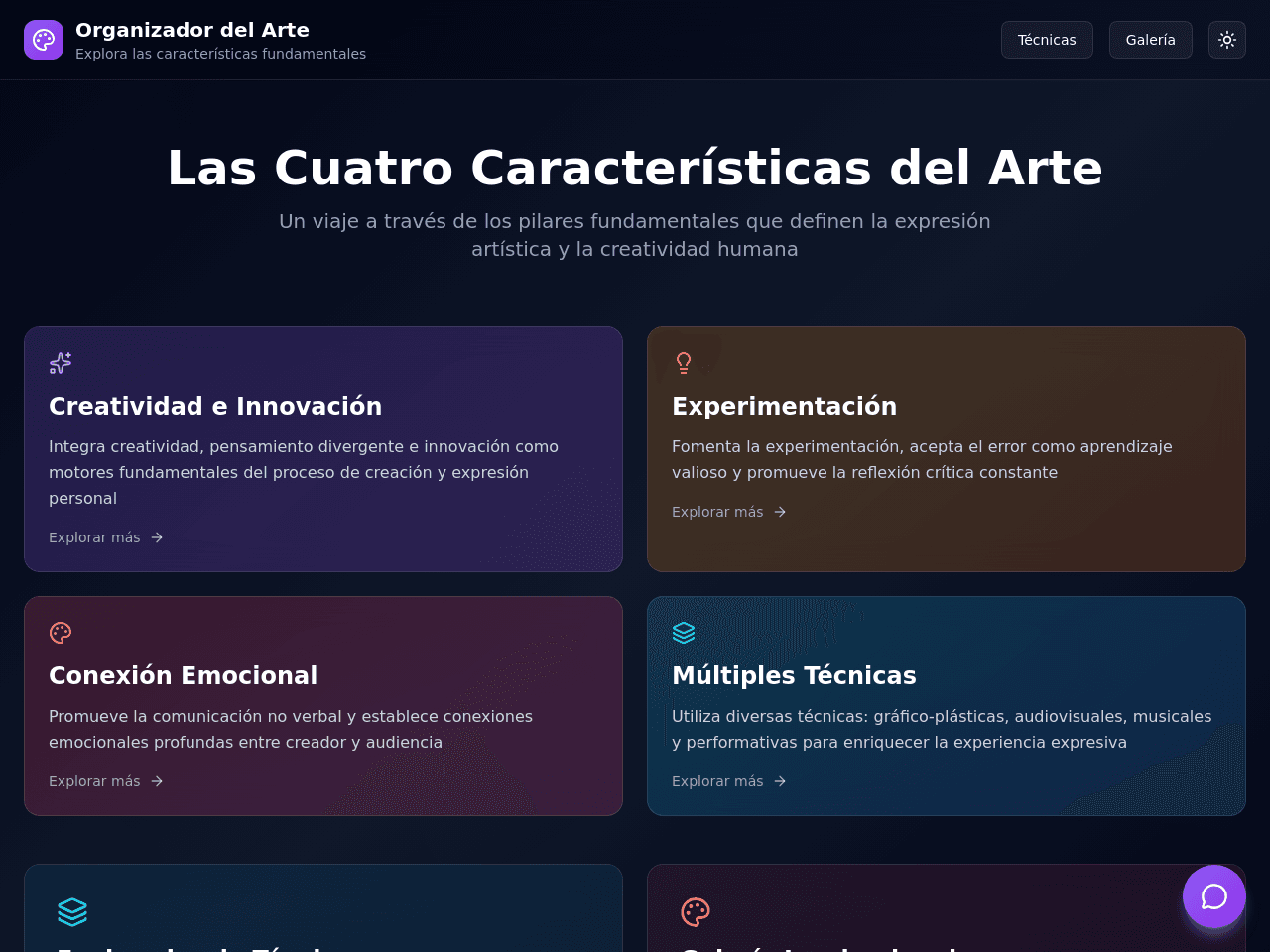Click the lightbulb icon on Experimentación card
This screenshot has height=952, width=1270.
(684, 363)
